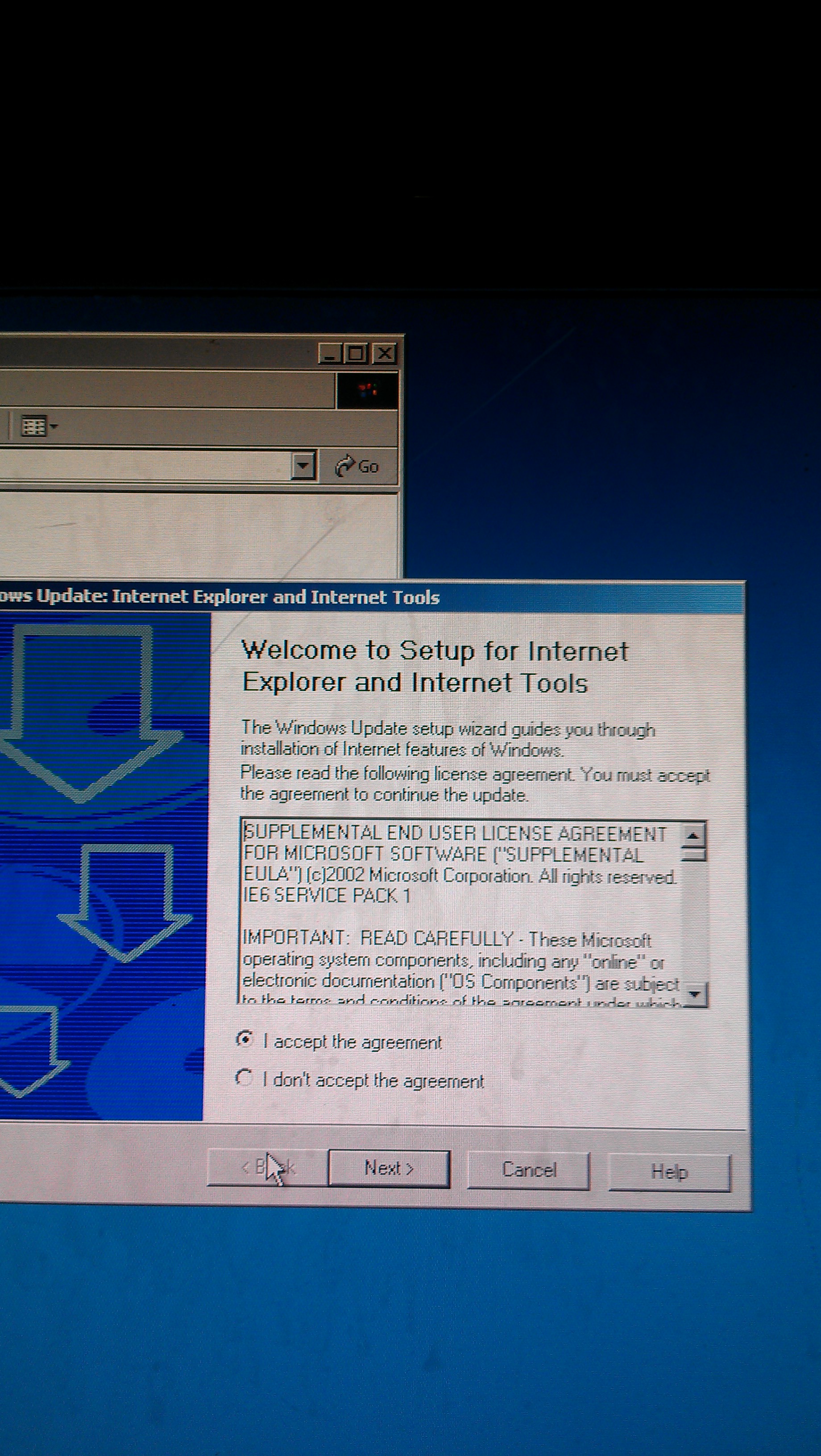Image resolution: width=821 pixels, height=1456 pixels.
Task: Click inside the license agreement text box
Action: tap(461, 913)
